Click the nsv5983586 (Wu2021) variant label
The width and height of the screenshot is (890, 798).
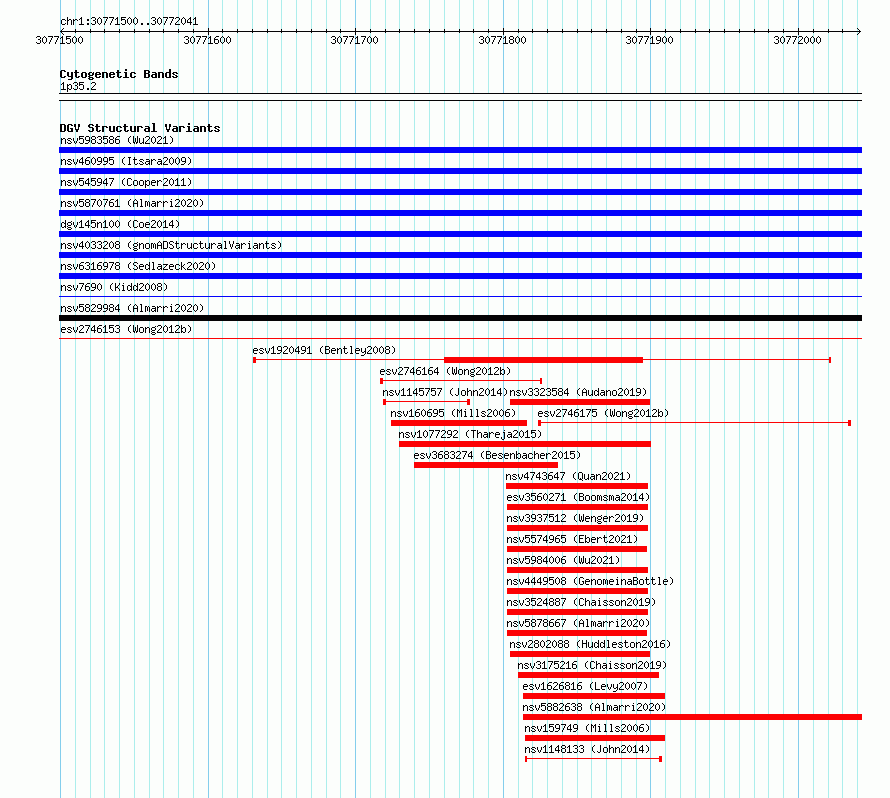coord(117,140)
